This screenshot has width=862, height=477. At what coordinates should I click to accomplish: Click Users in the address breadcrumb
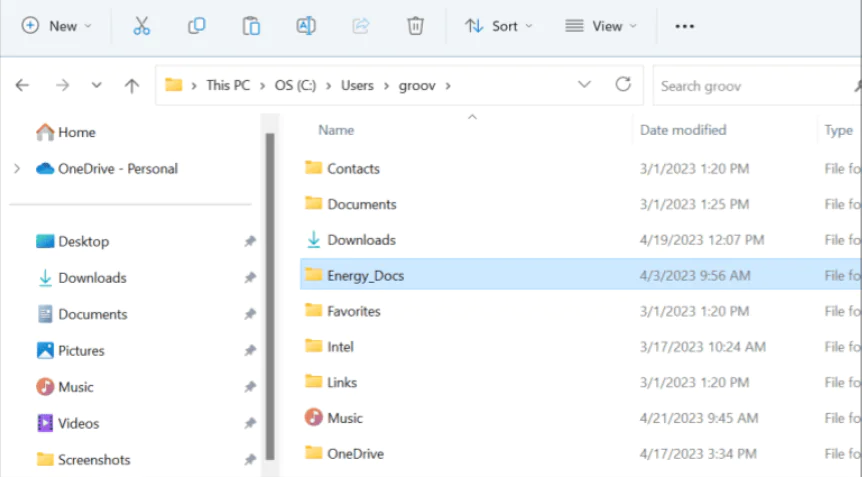(357, 85)
